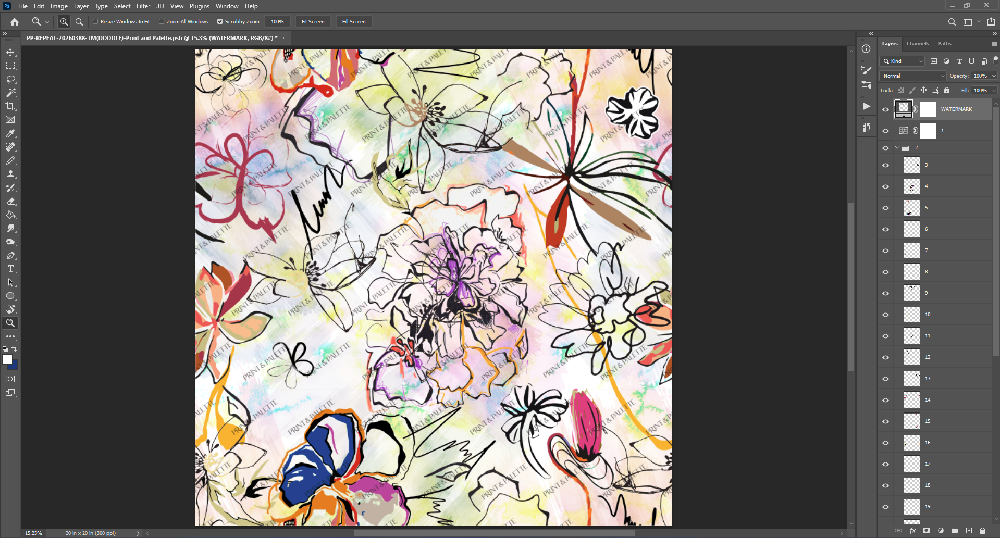Open the Layers panel menu

992,43
